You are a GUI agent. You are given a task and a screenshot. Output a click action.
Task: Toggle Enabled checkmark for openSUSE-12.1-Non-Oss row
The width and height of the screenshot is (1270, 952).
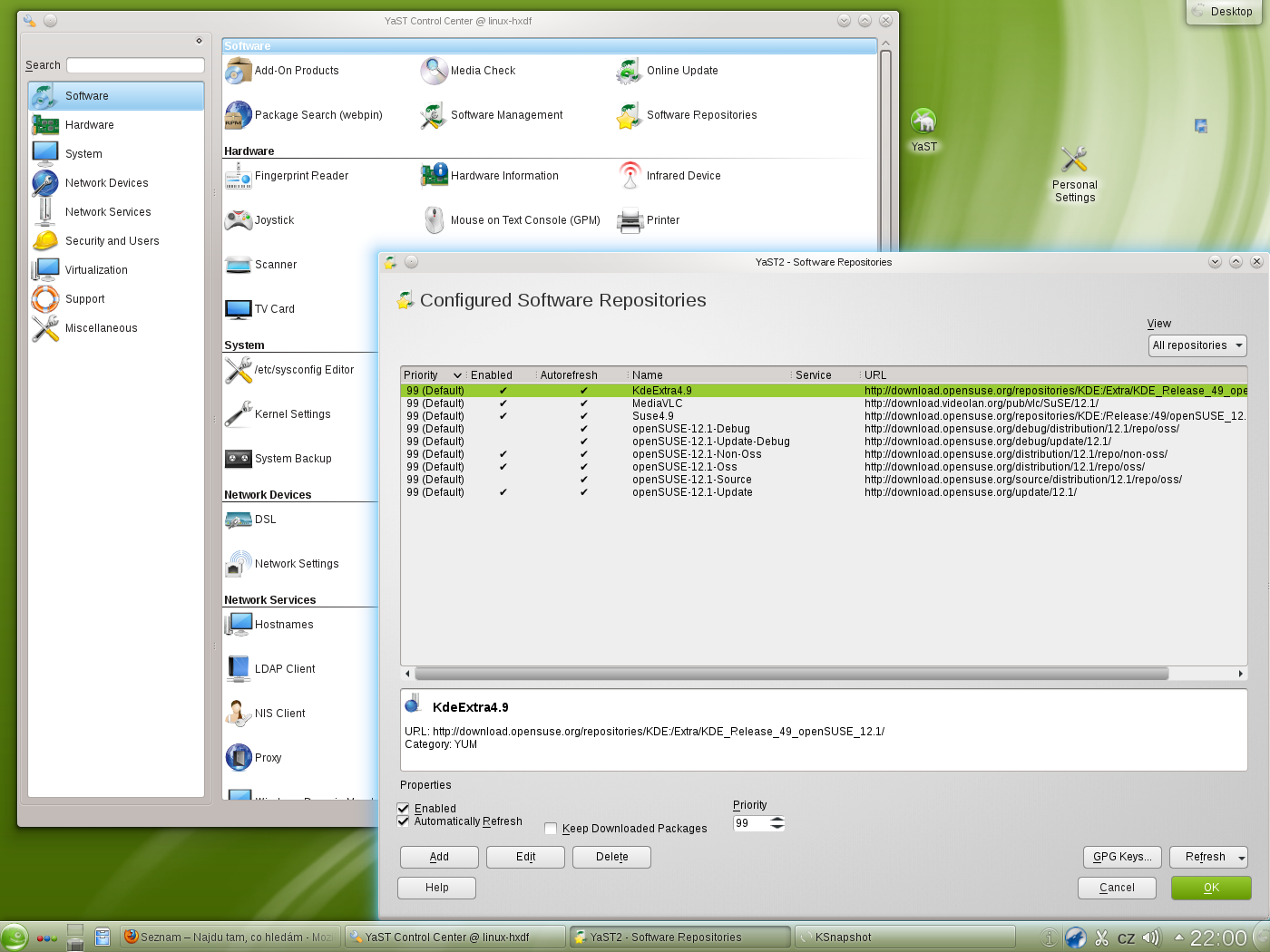(x=503, y=454)
